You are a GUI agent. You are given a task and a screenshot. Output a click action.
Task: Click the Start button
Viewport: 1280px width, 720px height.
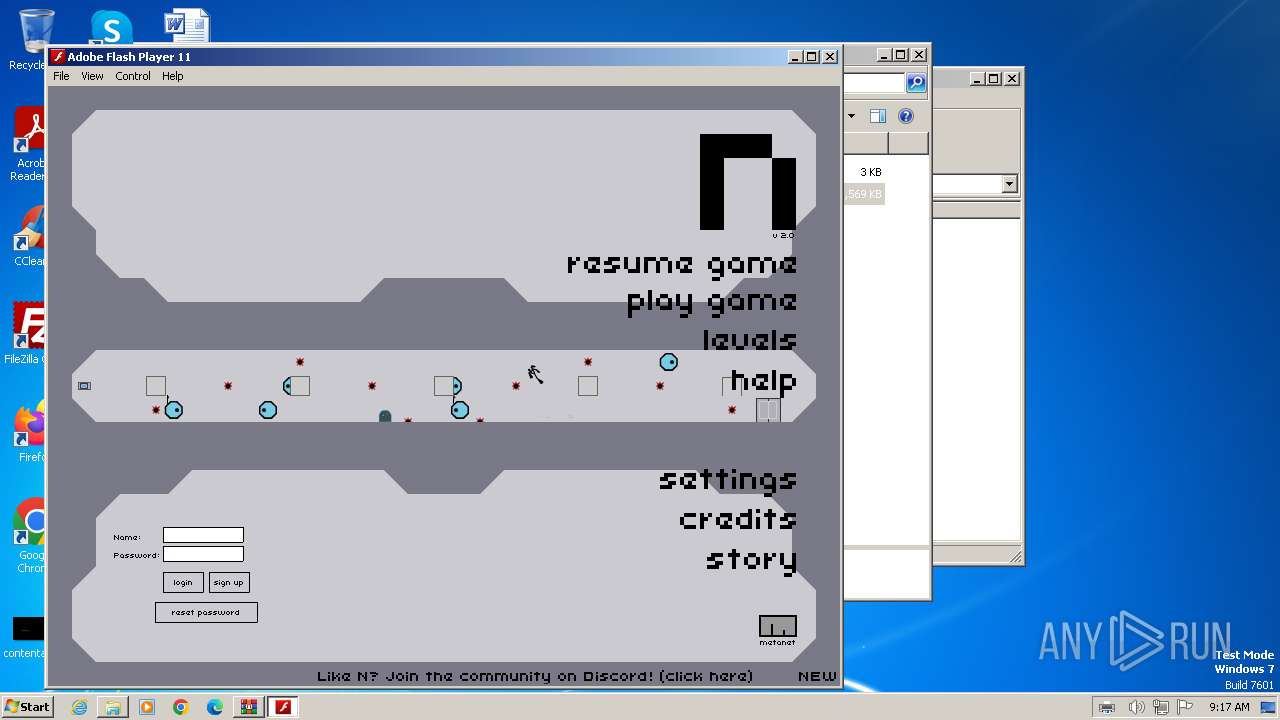pos(27,707)
